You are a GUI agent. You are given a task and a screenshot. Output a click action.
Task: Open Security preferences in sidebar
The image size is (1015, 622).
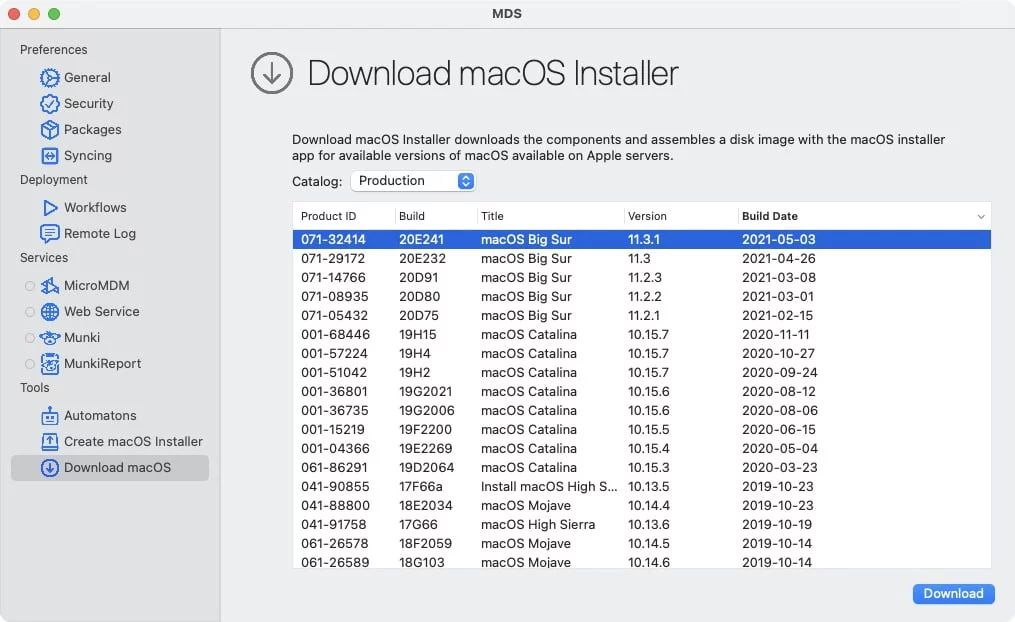(x=89, y=104)
